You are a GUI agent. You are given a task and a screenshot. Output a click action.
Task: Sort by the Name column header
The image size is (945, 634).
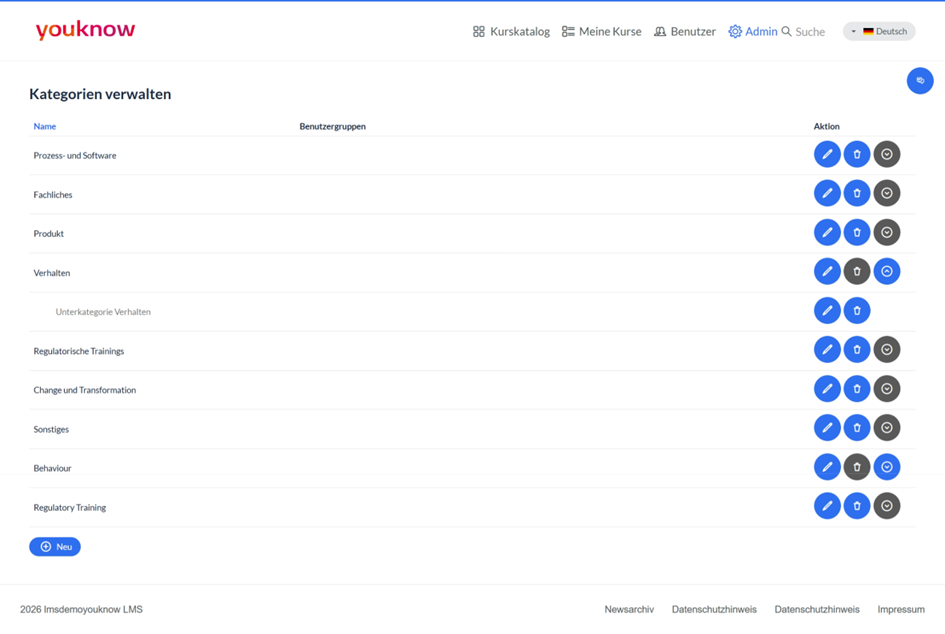click(x=45, y=127)
